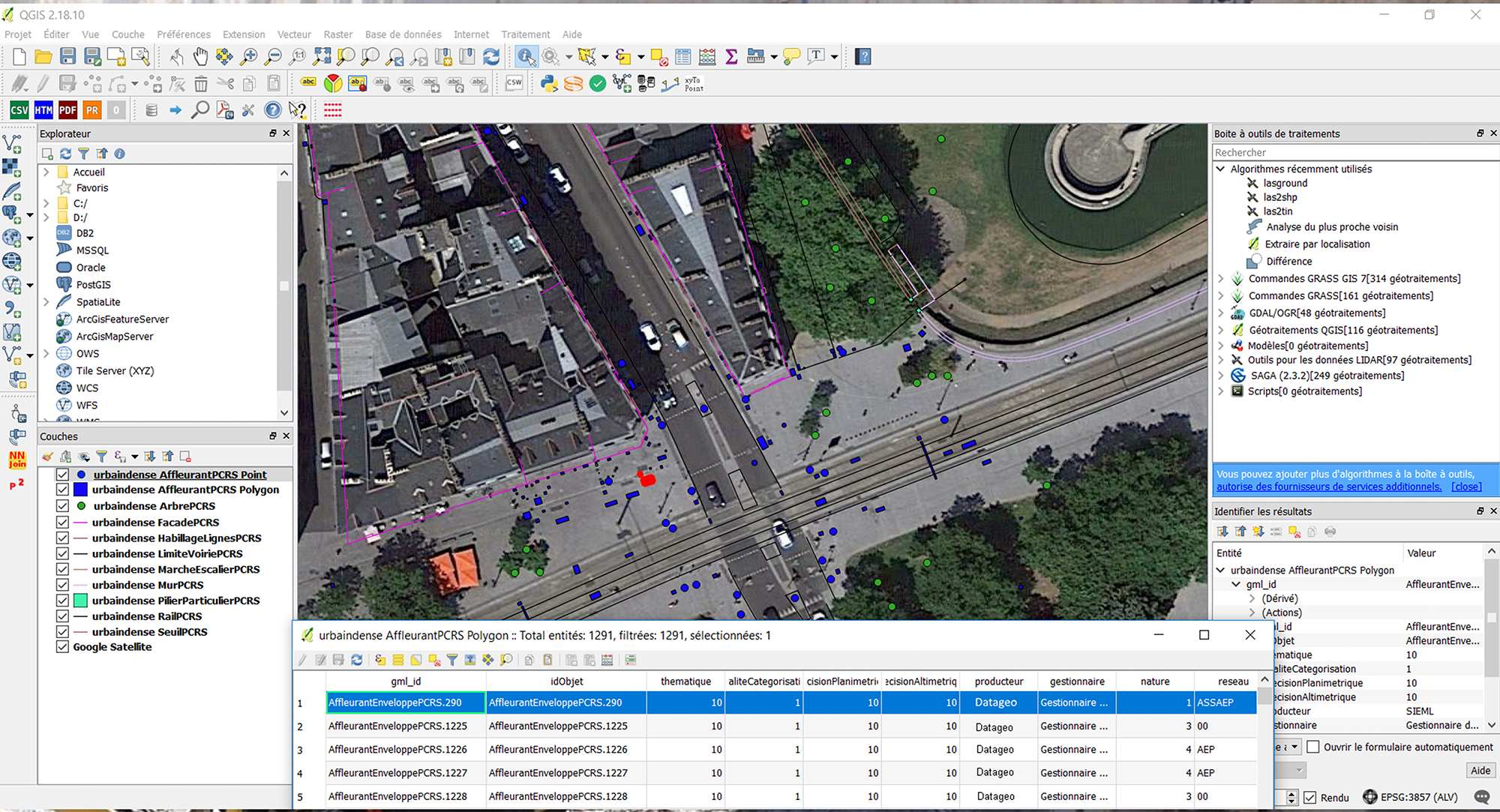Click the Save Project icon
The image size is (1500, 812).
pos(67,56)
